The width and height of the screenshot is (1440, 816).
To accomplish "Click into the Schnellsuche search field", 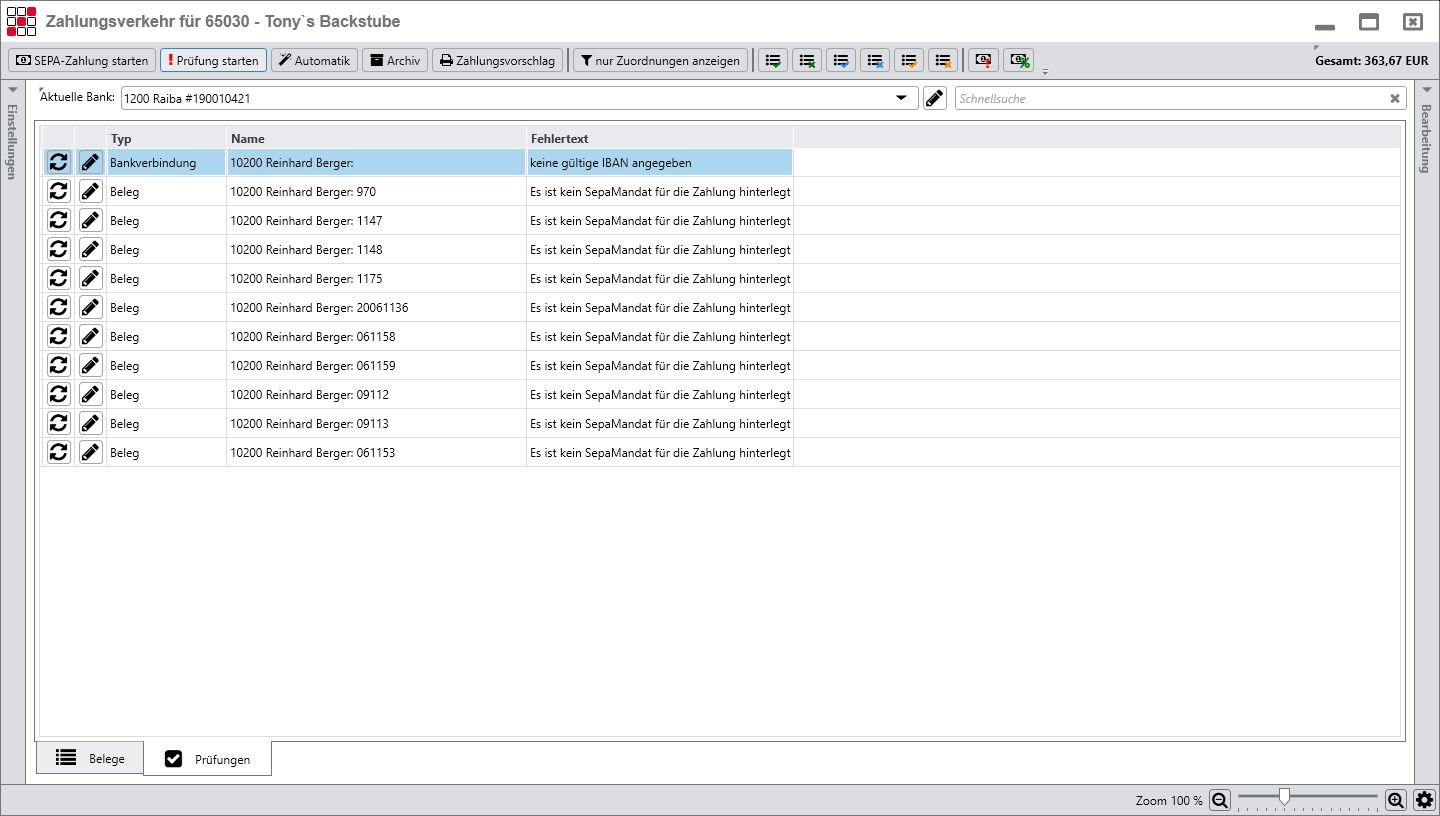I will (x=1170, y=98).
